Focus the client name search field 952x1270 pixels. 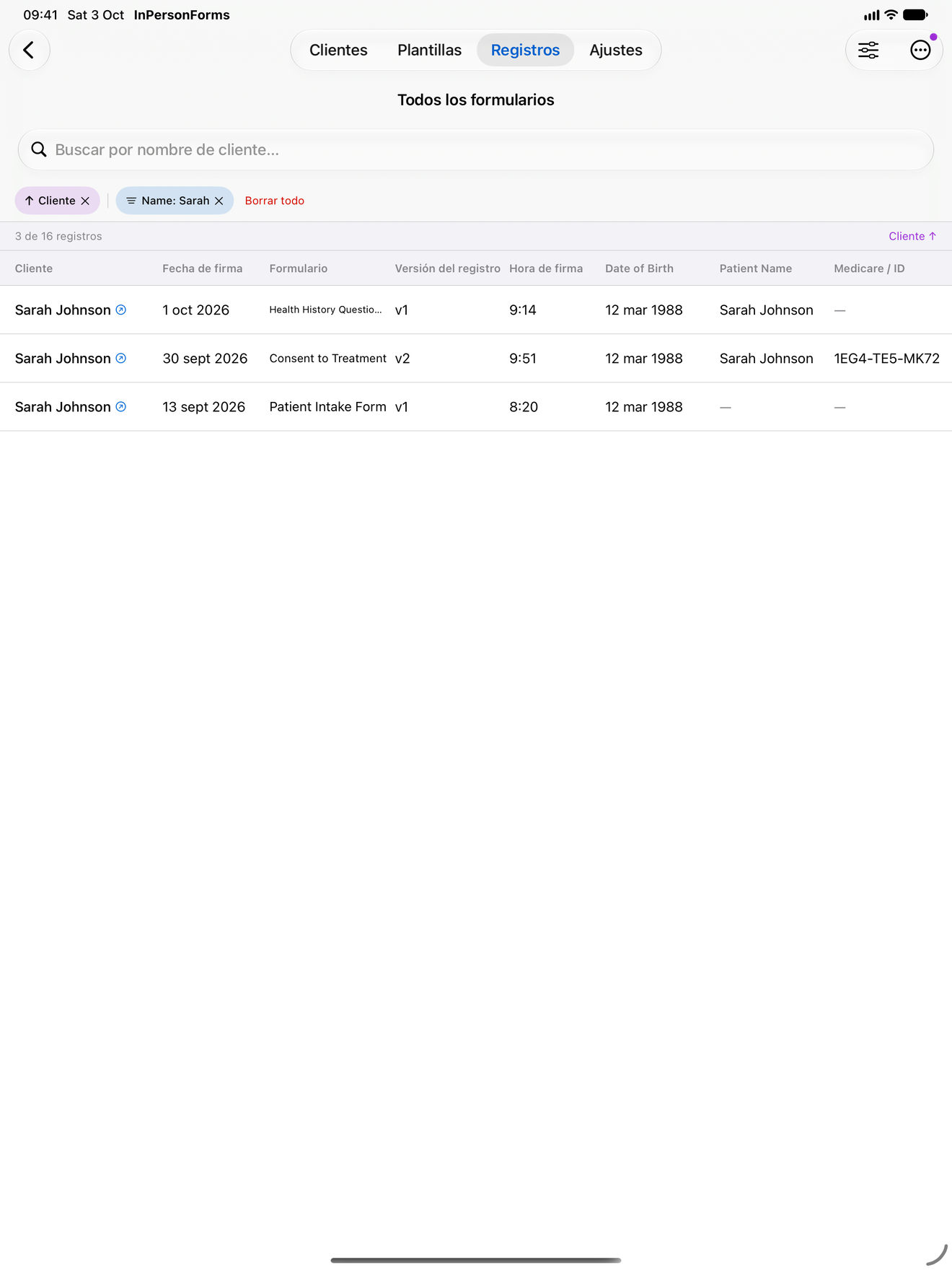click(x=476, y=149)
